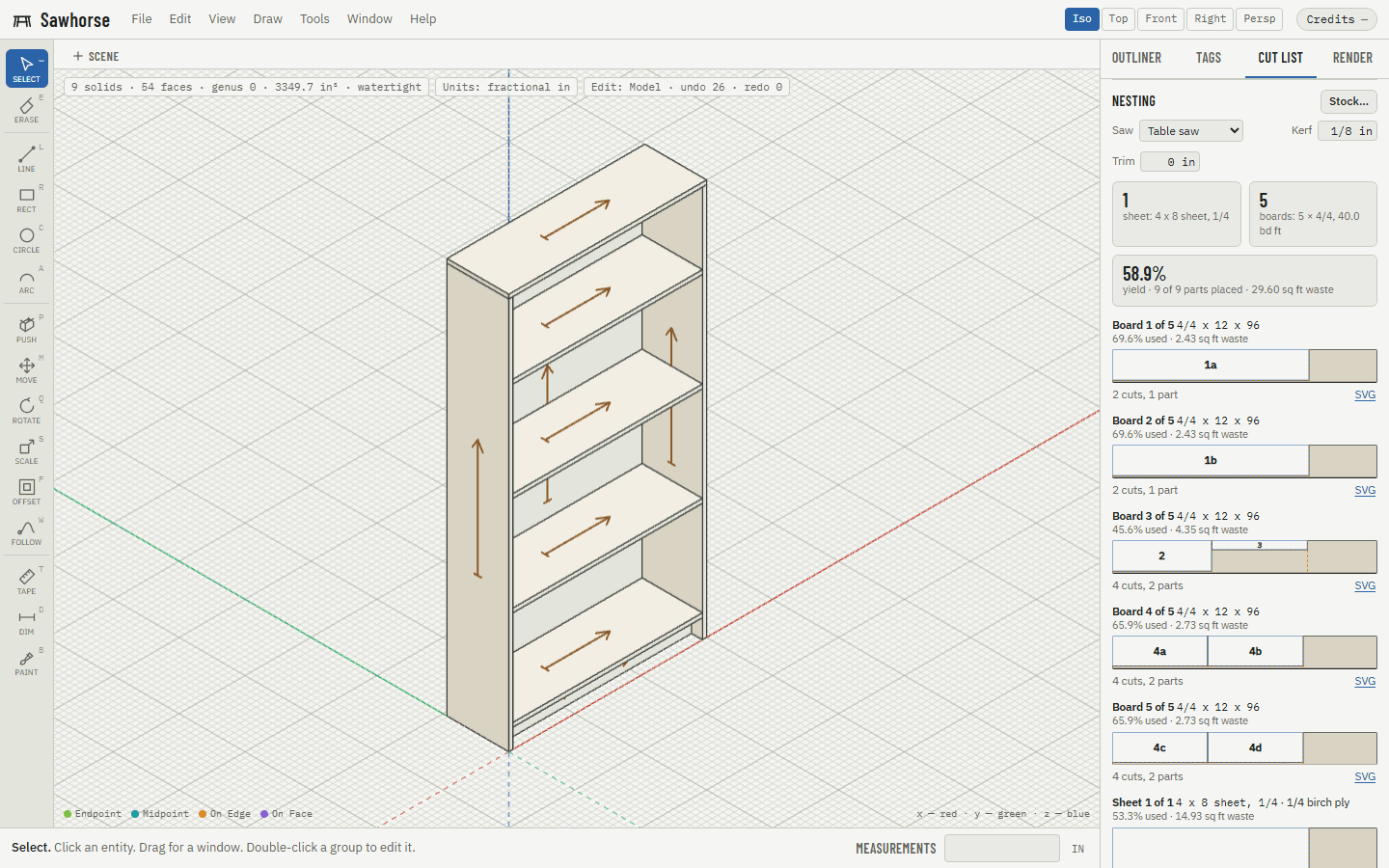Click the Kerf input field

tap(1348, 131)
